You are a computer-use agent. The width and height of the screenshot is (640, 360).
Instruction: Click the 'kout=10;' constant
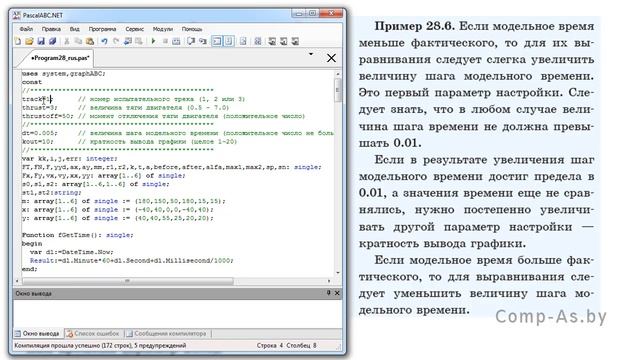point(37,142)
